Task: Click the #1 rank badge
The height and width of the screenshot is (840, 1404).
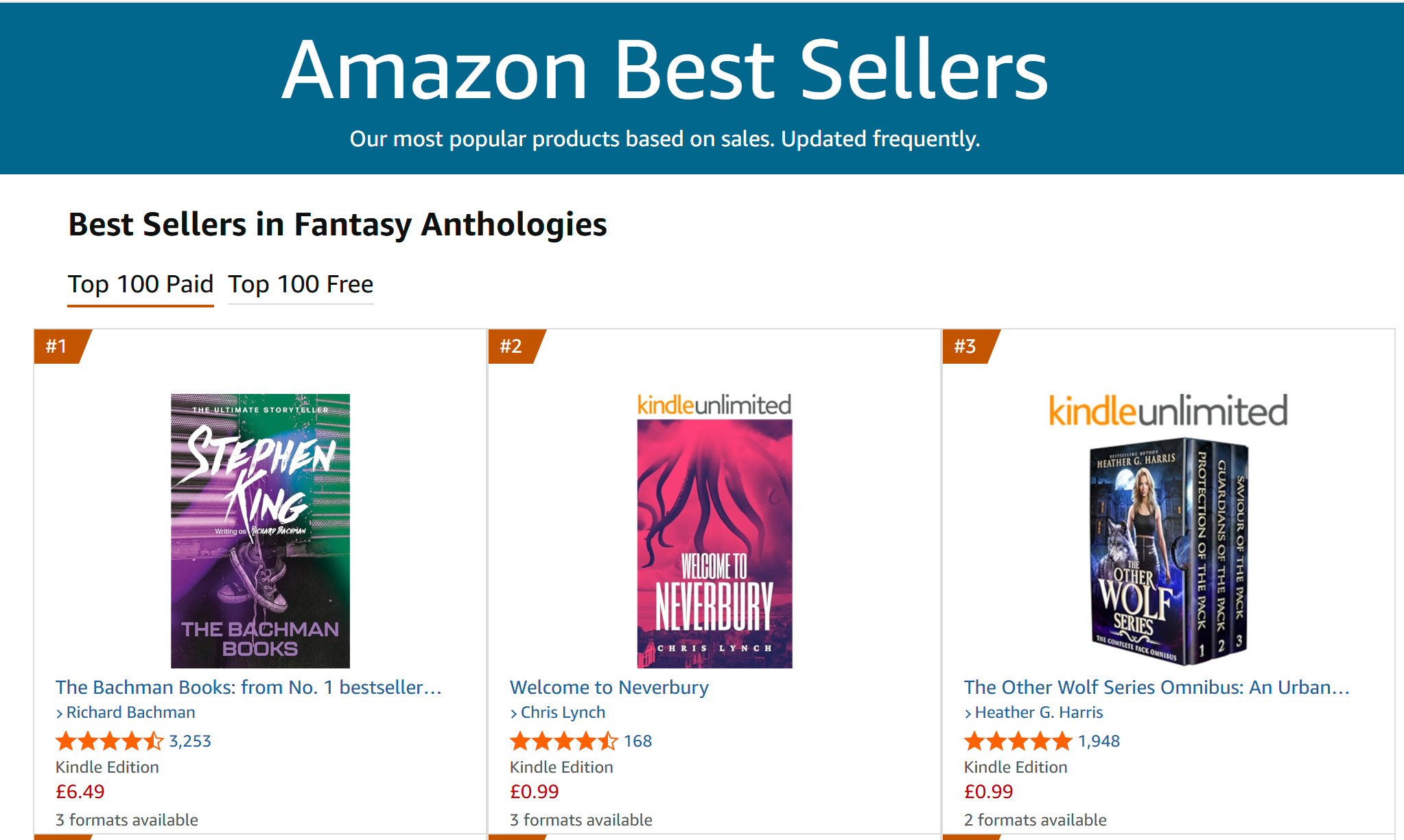Action: click(x=58, y=346)
